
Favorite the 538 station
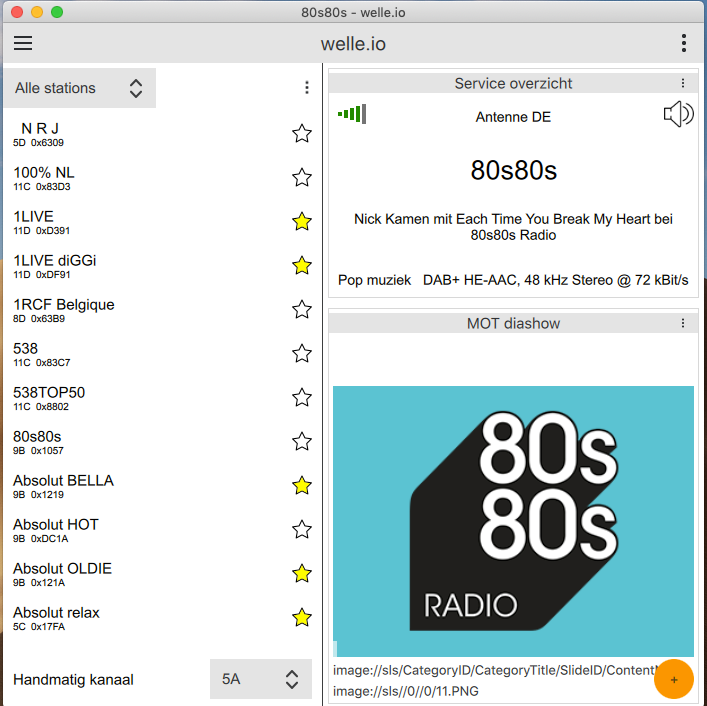click(302, 353)
